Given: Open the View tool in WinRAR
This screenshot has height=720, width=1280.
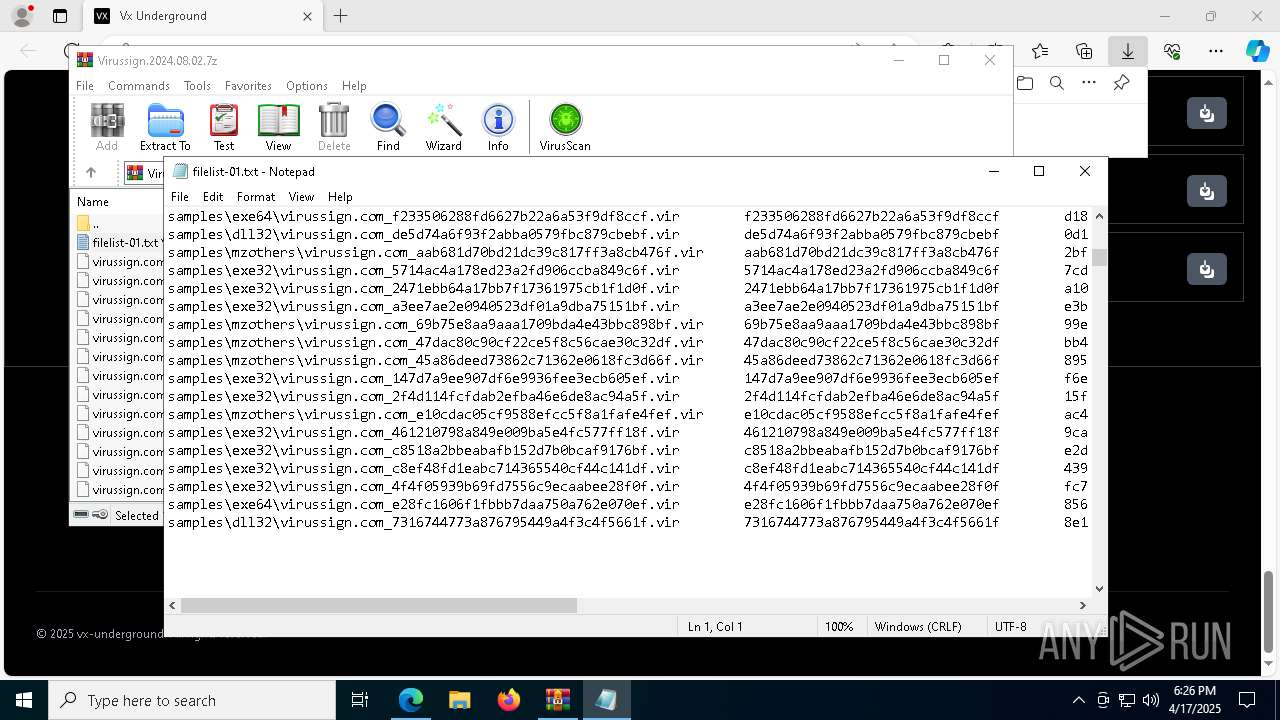Looking at the screenshot, I should pyautogui.click(x=278, y=127).
